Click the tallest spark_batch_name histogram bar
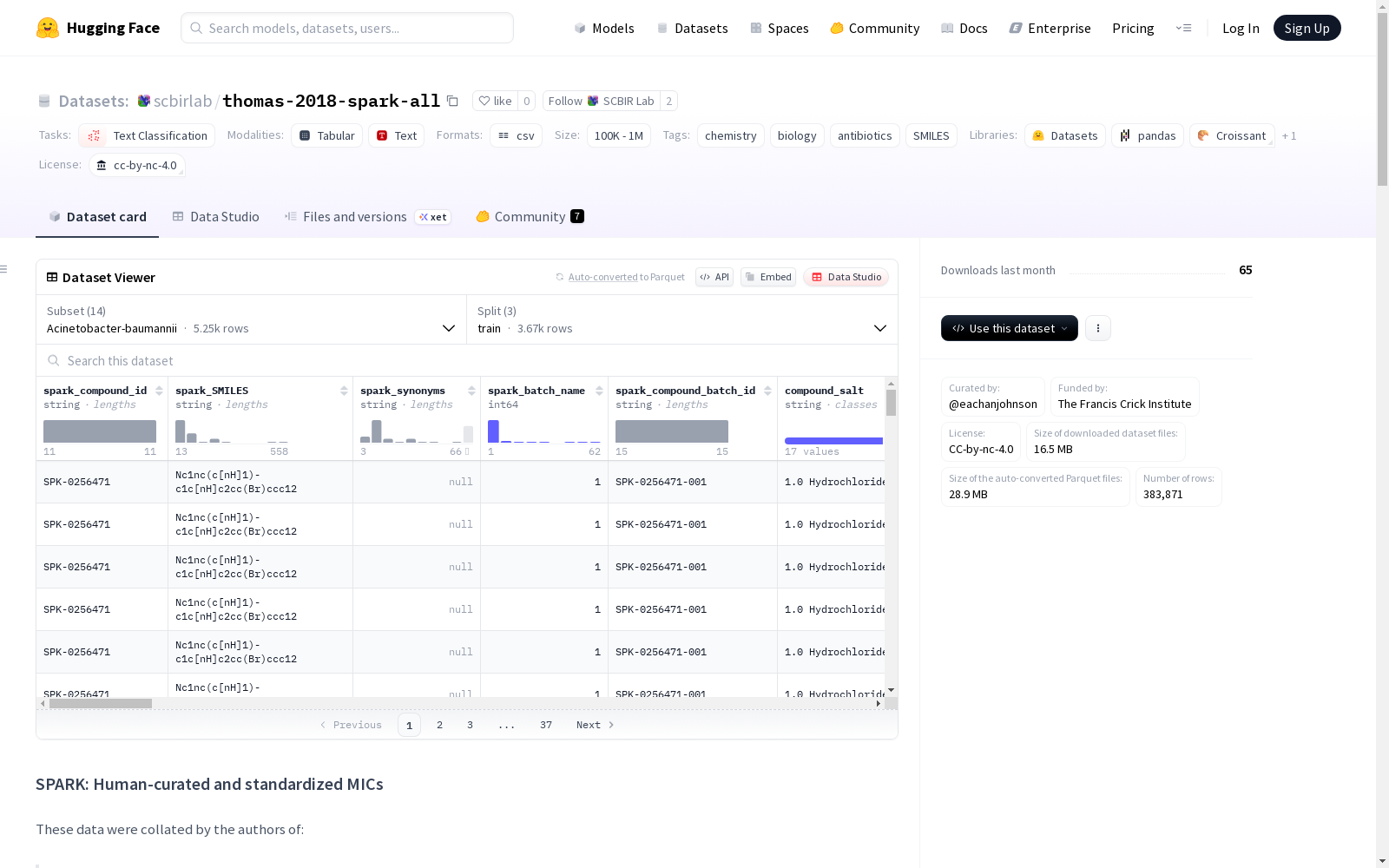The height and width of the screenshot is (868, 1389). (x=493, y=431)
